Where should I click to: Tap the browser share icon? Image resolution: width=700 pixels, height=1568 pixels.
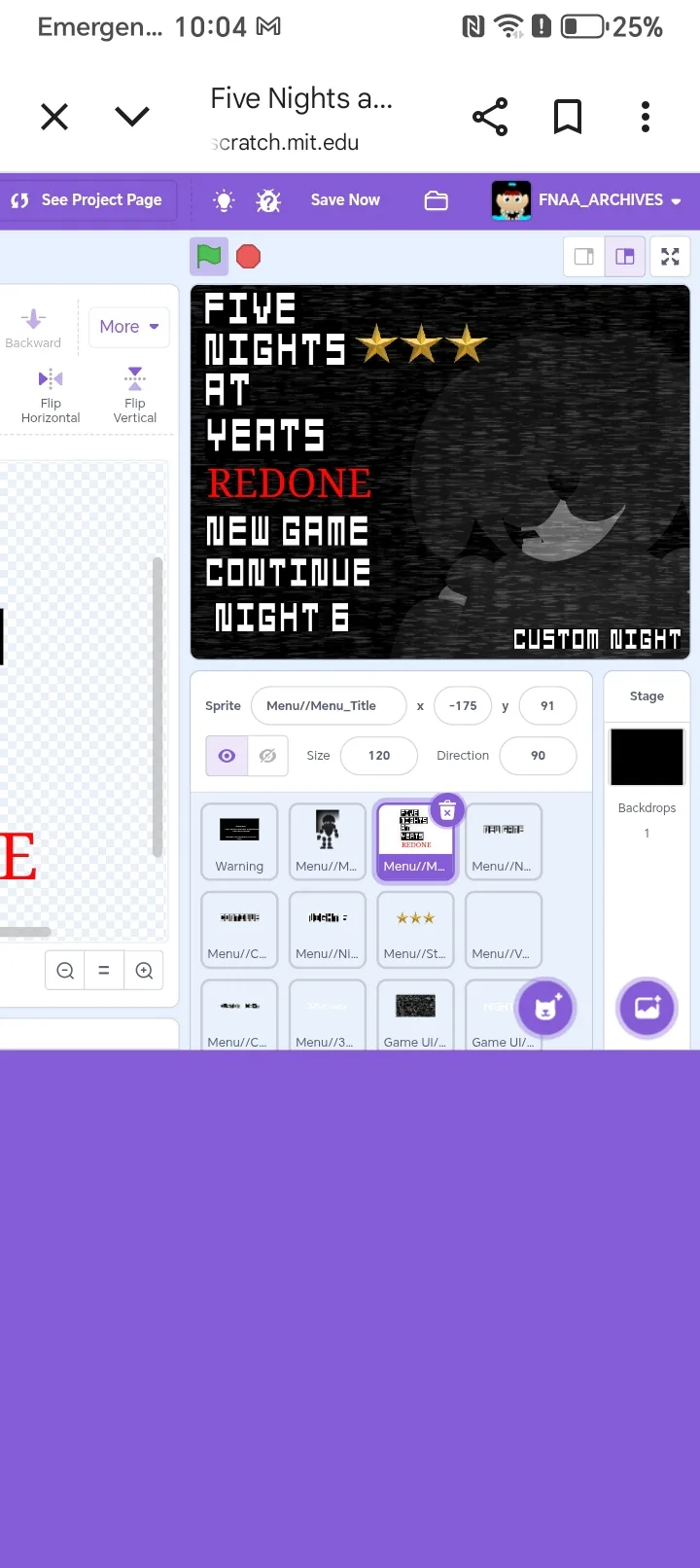point(490,117)
